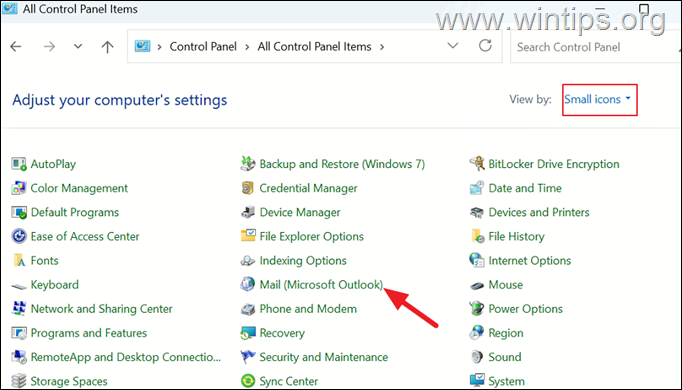Click the Credential Manager safe icon
Image resolution: width=682 pixels, height=390 pixels.
(x=247, y=188)
